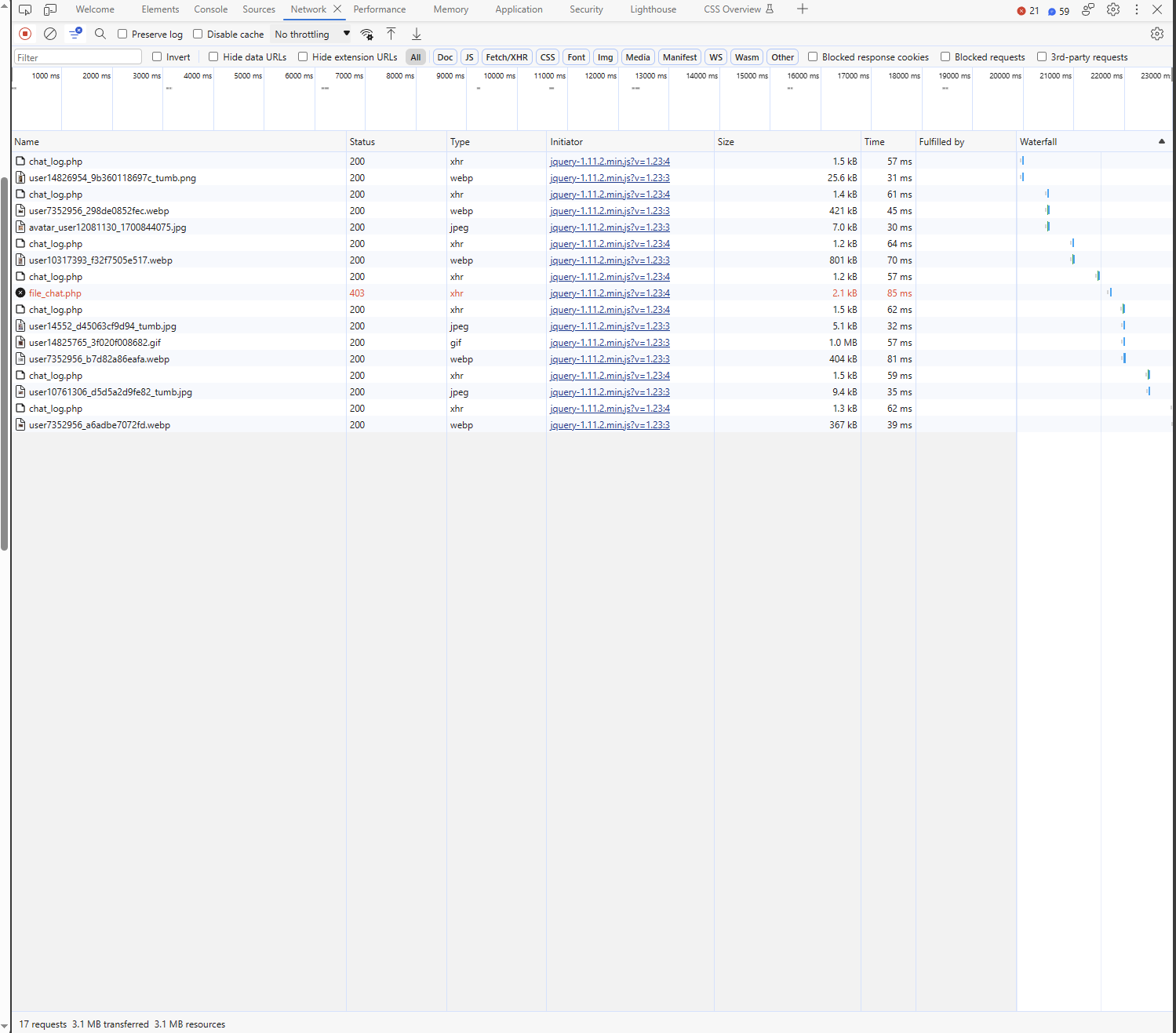Click the 403 status of file_chat.php
This screenshot has height=1033, width=1176.
(357, 293)
